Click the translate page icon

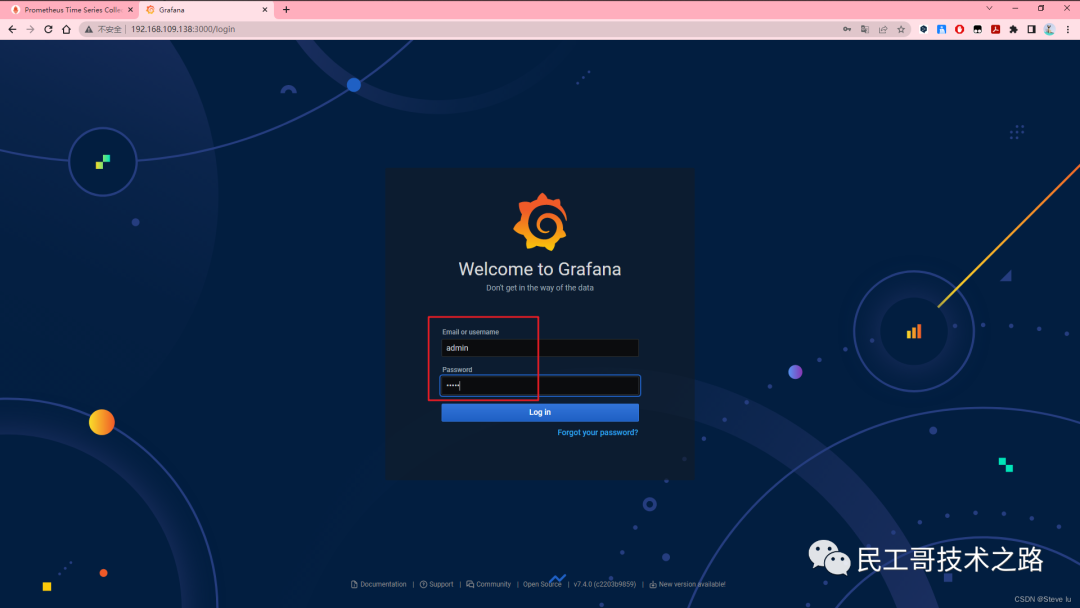tap(864, 29)
